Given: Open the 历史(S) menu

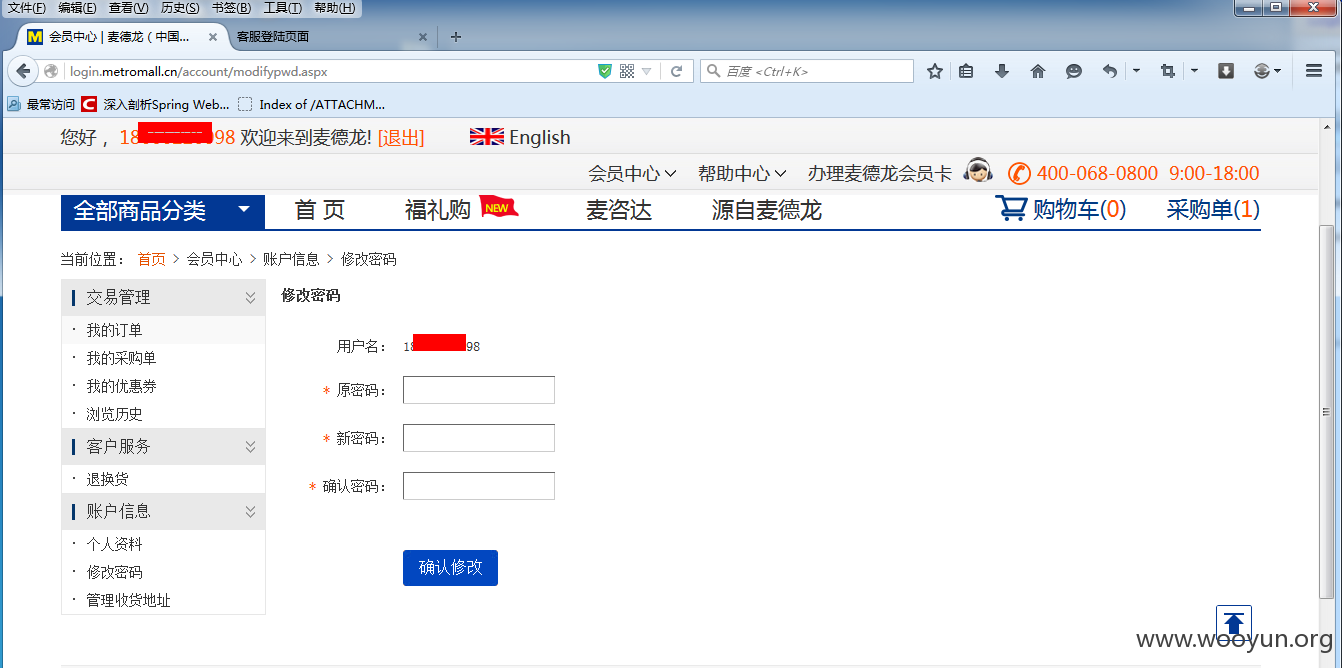Looking at the screenshot, I should (180, 8).
